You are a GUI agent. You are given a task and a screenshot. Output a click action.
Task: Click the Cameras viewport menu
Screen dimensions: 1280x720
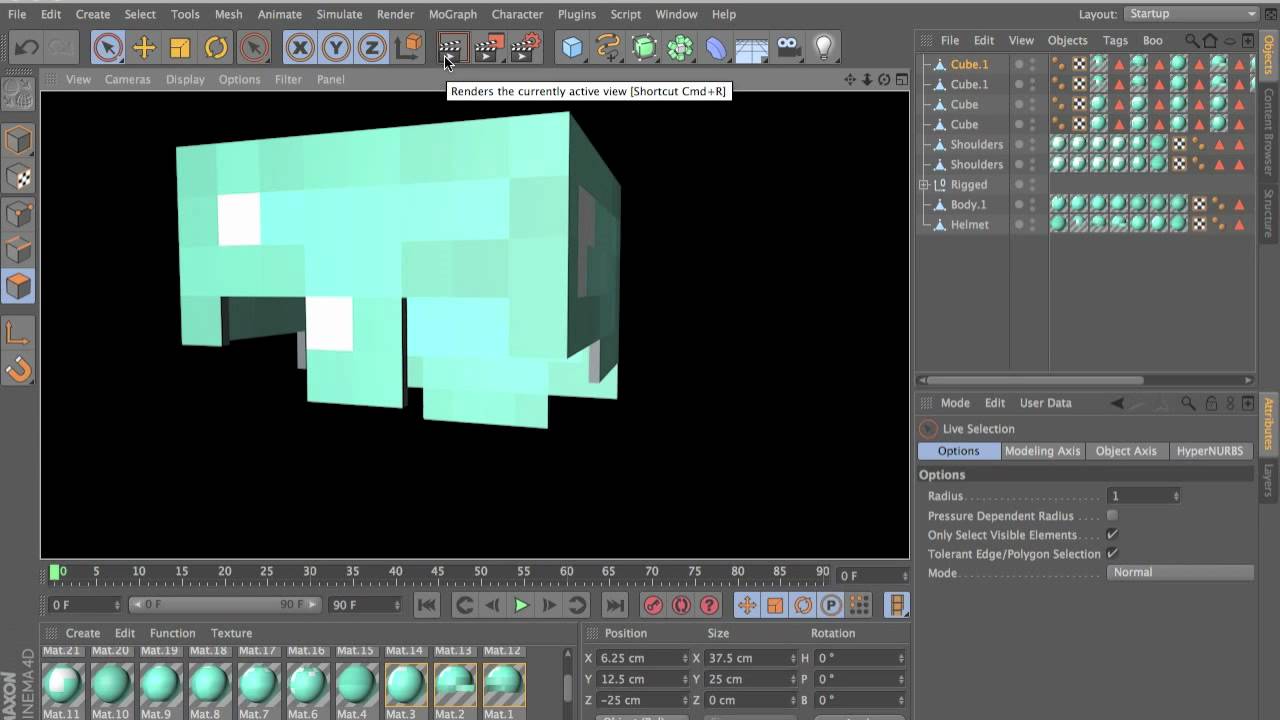point(127,79)
